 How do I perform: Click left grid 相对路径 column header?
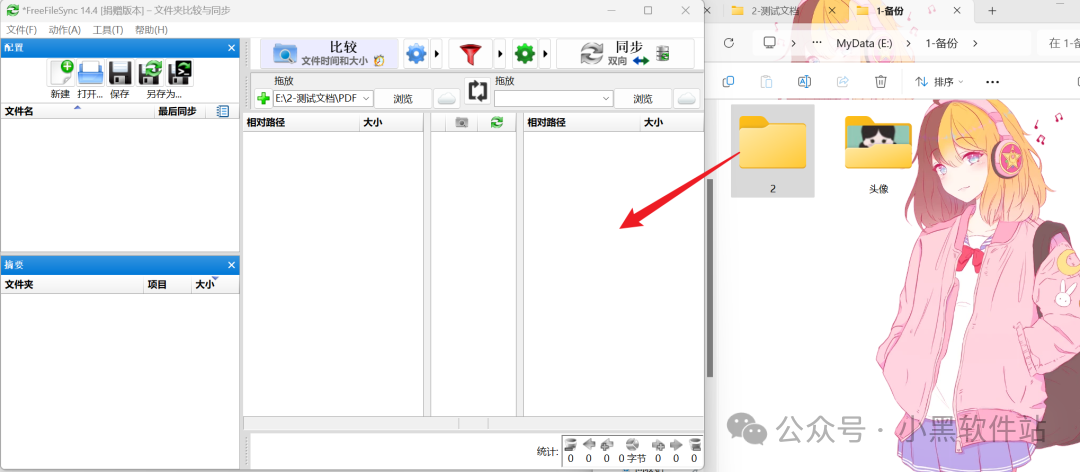301,123
